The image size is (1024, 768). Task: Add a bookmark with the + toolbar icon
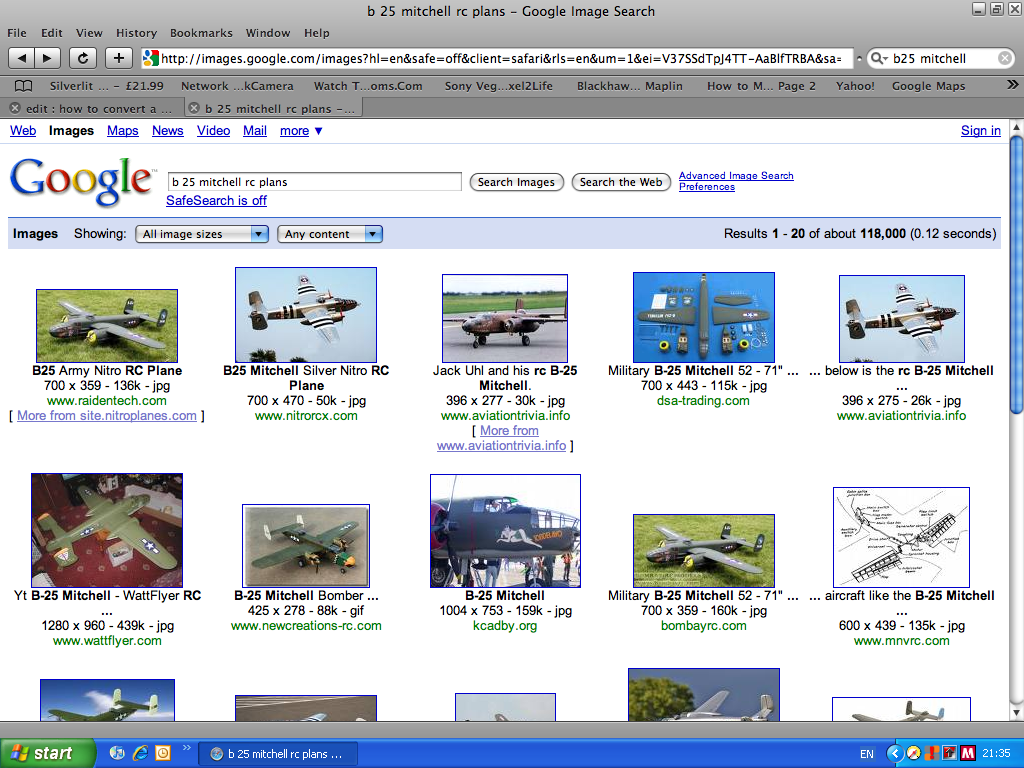pos(119,58)
